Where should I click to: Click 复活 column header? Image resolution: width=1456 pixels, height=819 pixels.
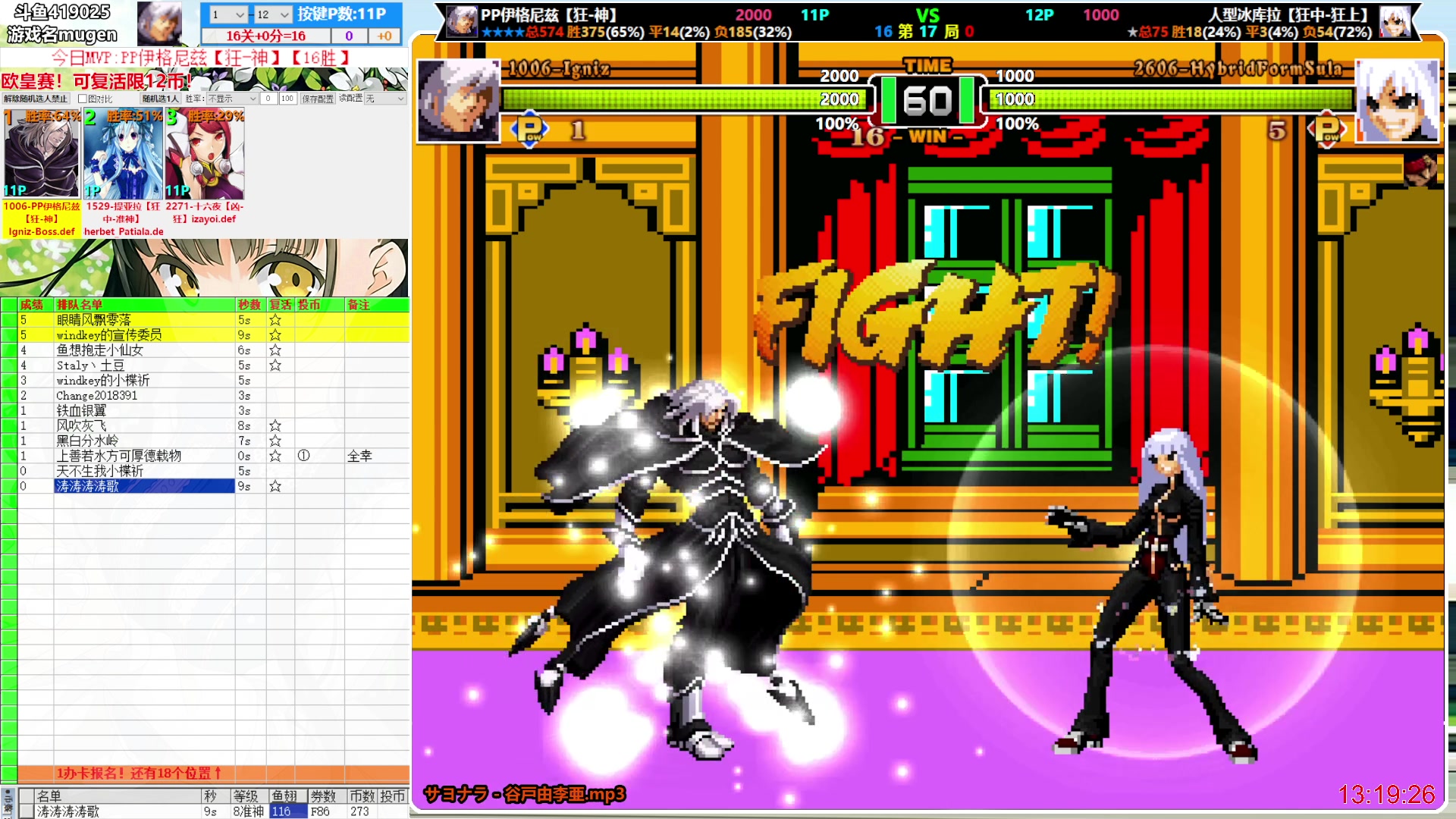pos(281,305)
